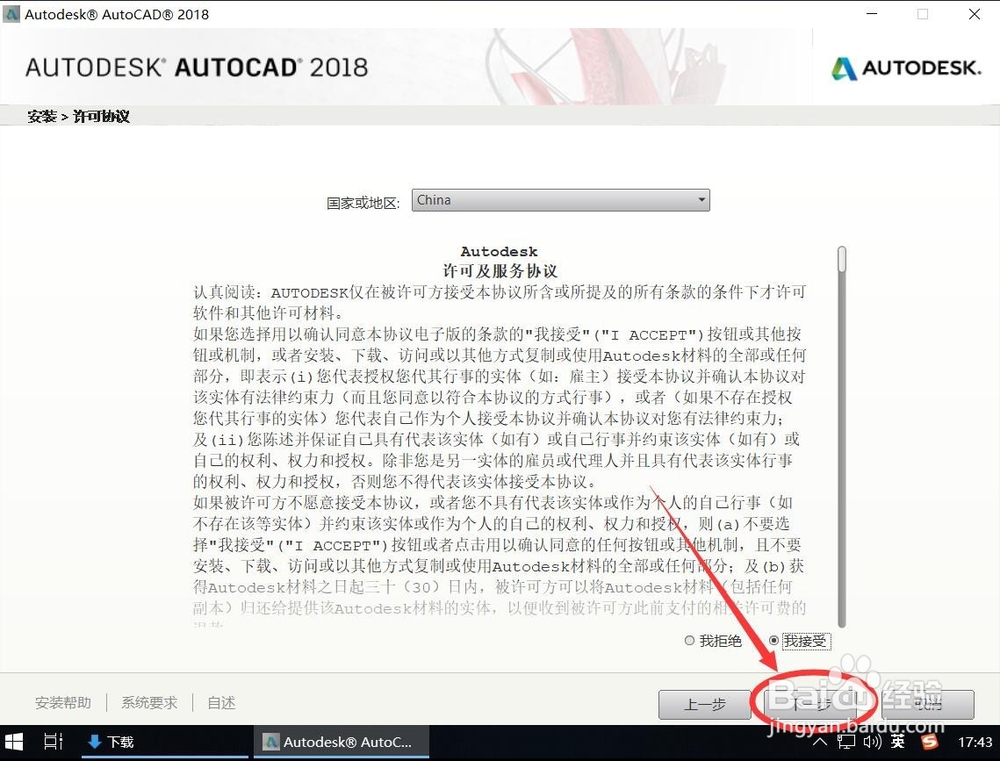Open 安装帮助 installation help

pyautogui.click(x=62, y=703)
